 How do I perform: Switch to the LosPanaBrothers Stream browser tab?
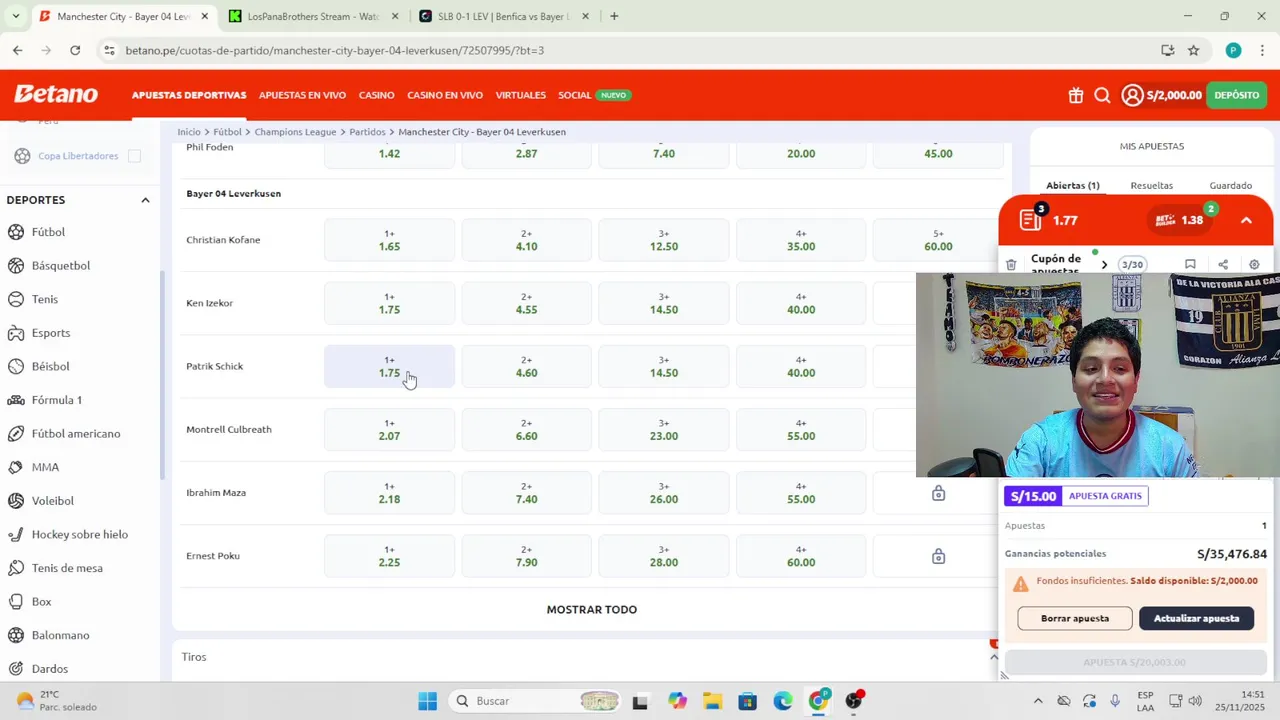[x=312, y=16]
